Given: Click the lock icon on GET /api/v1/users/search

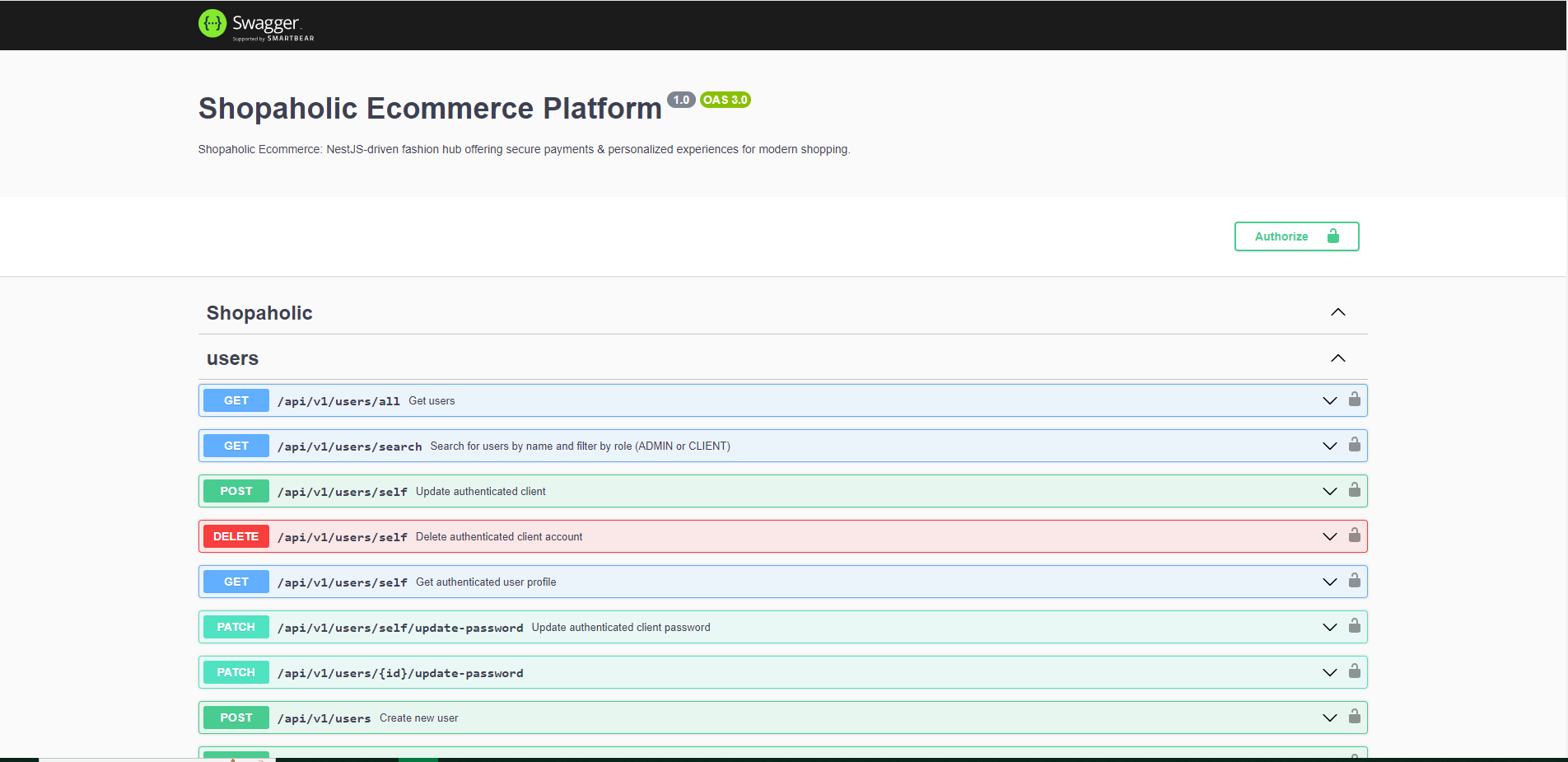Looking at the screenshot, I should pos(1354,445).
